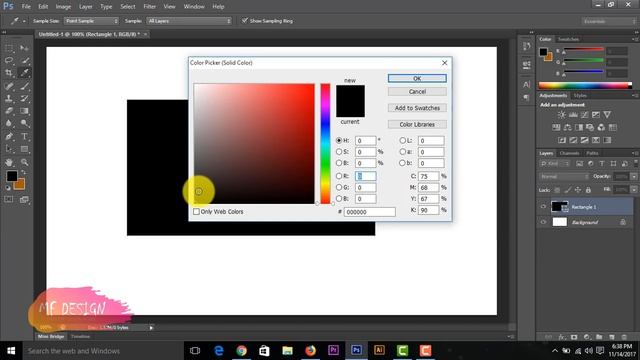Select the Eraser tool
Image resolution: width=640 pixels, height=360 pixels.
tap(9, 111)
